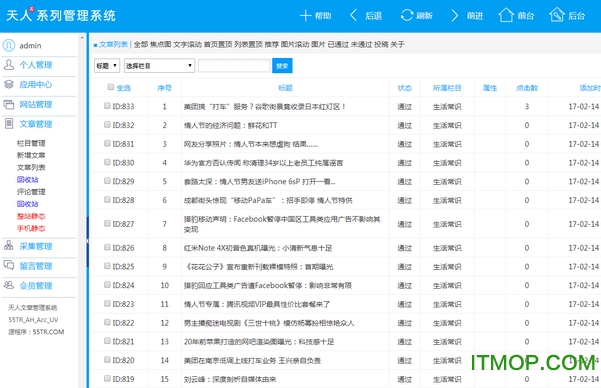Open 采集管理 via its network icon
The width and height of the screenshot is (601, 388).
[8, 245]
